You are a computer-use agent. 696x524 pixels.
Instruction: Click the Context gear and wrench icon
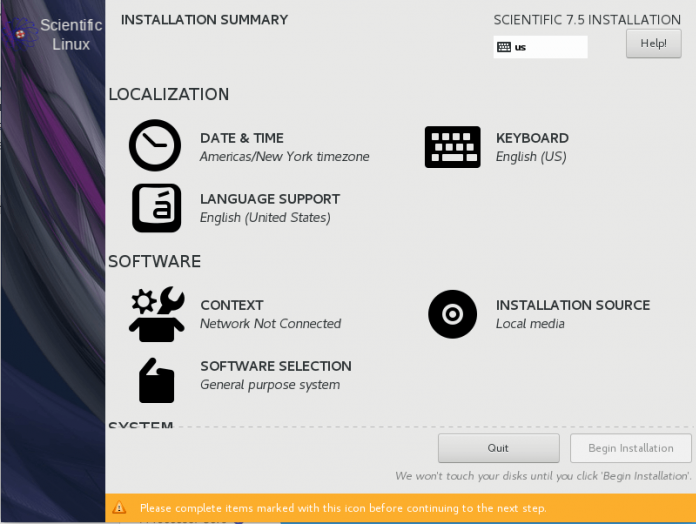click(157, 314)
